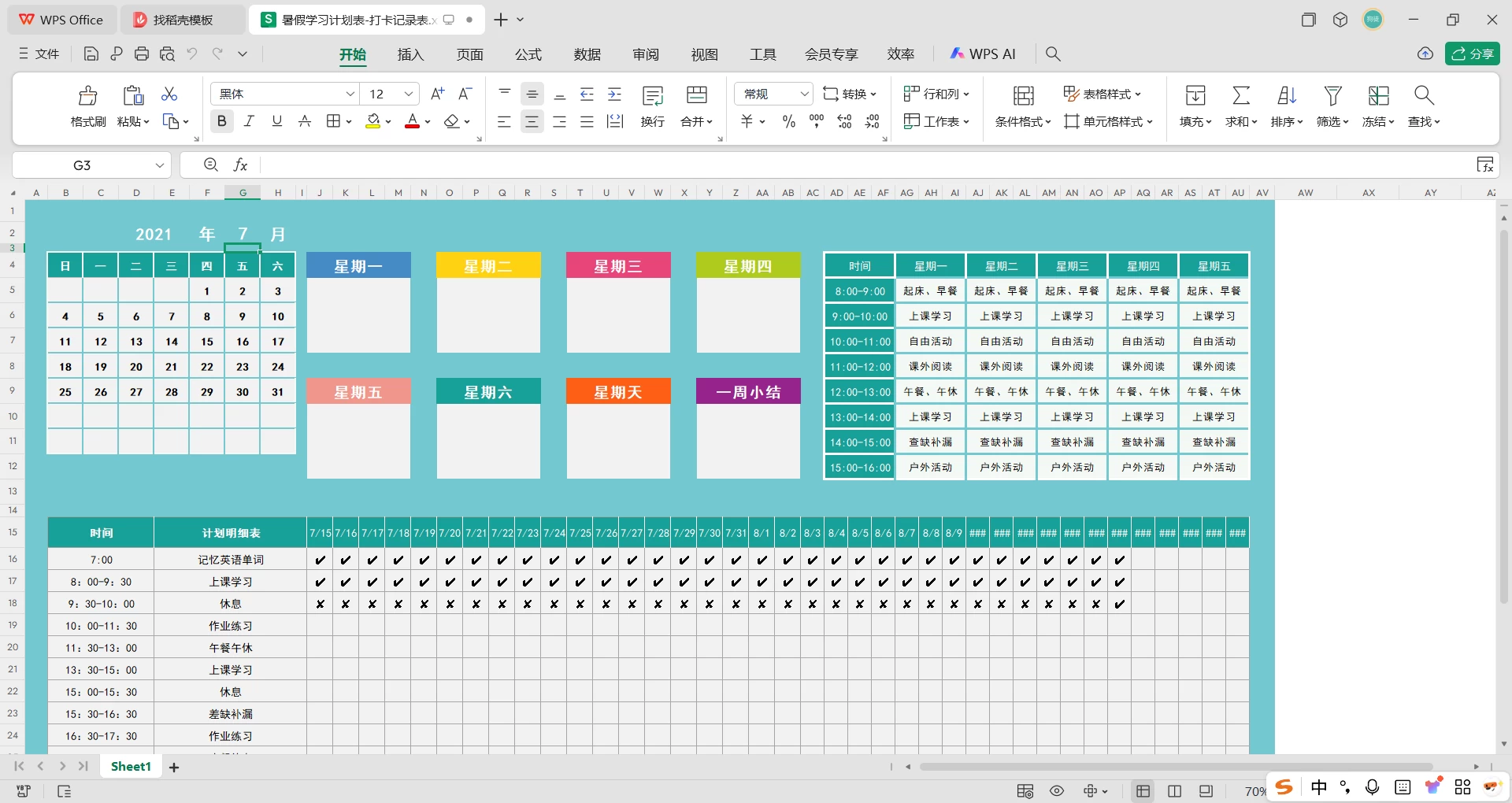
Task: Toggle Italic formatting button
Action: (250, 121)
